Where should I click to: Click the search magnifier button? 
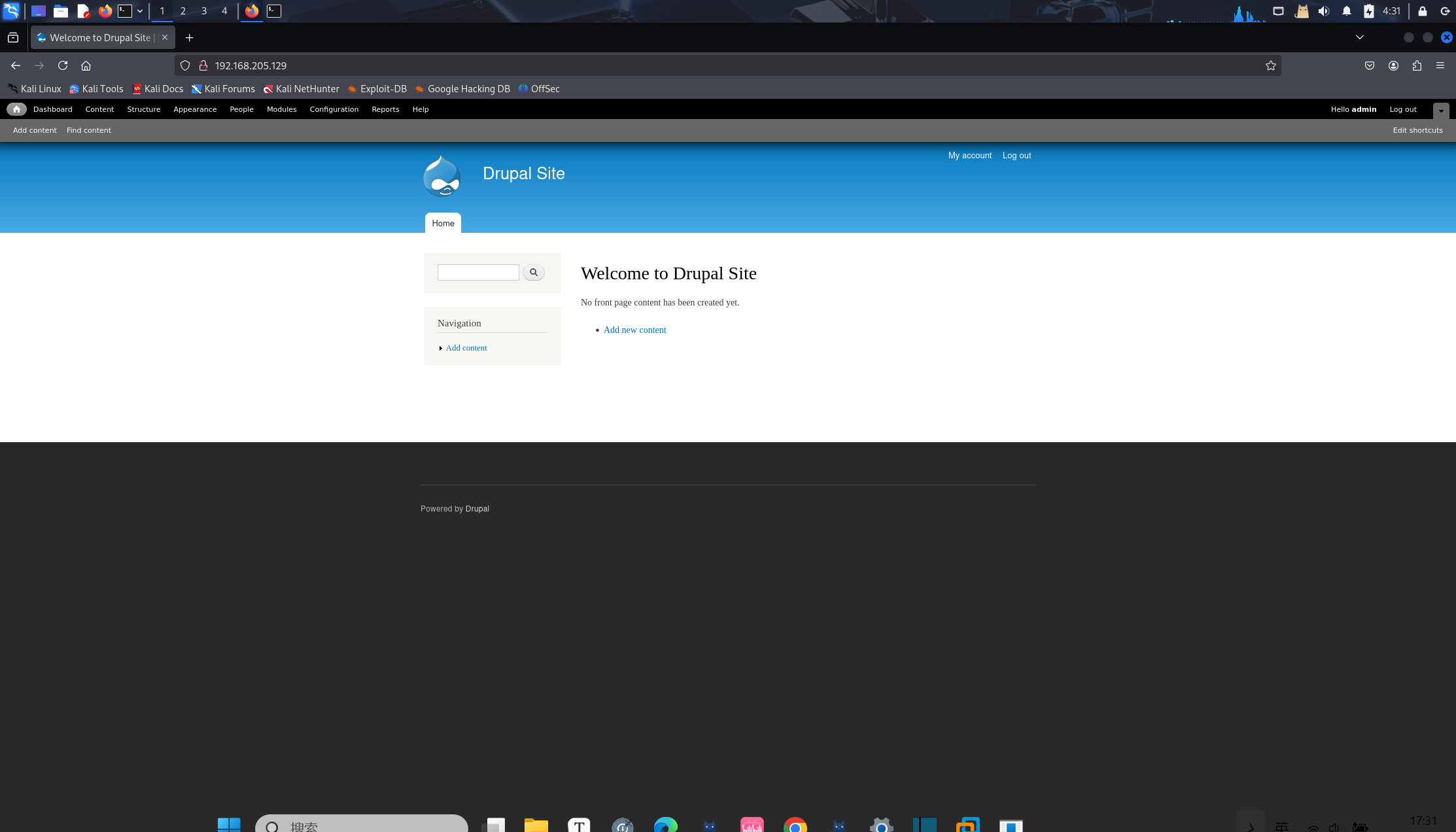534,272
